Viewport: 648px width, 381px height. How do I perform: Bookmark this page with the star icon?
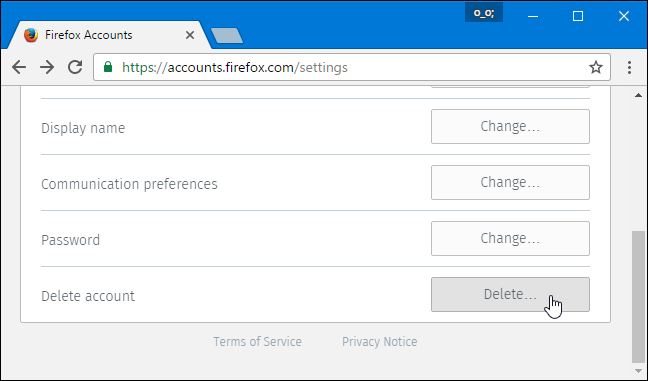[x=596, y=67]
